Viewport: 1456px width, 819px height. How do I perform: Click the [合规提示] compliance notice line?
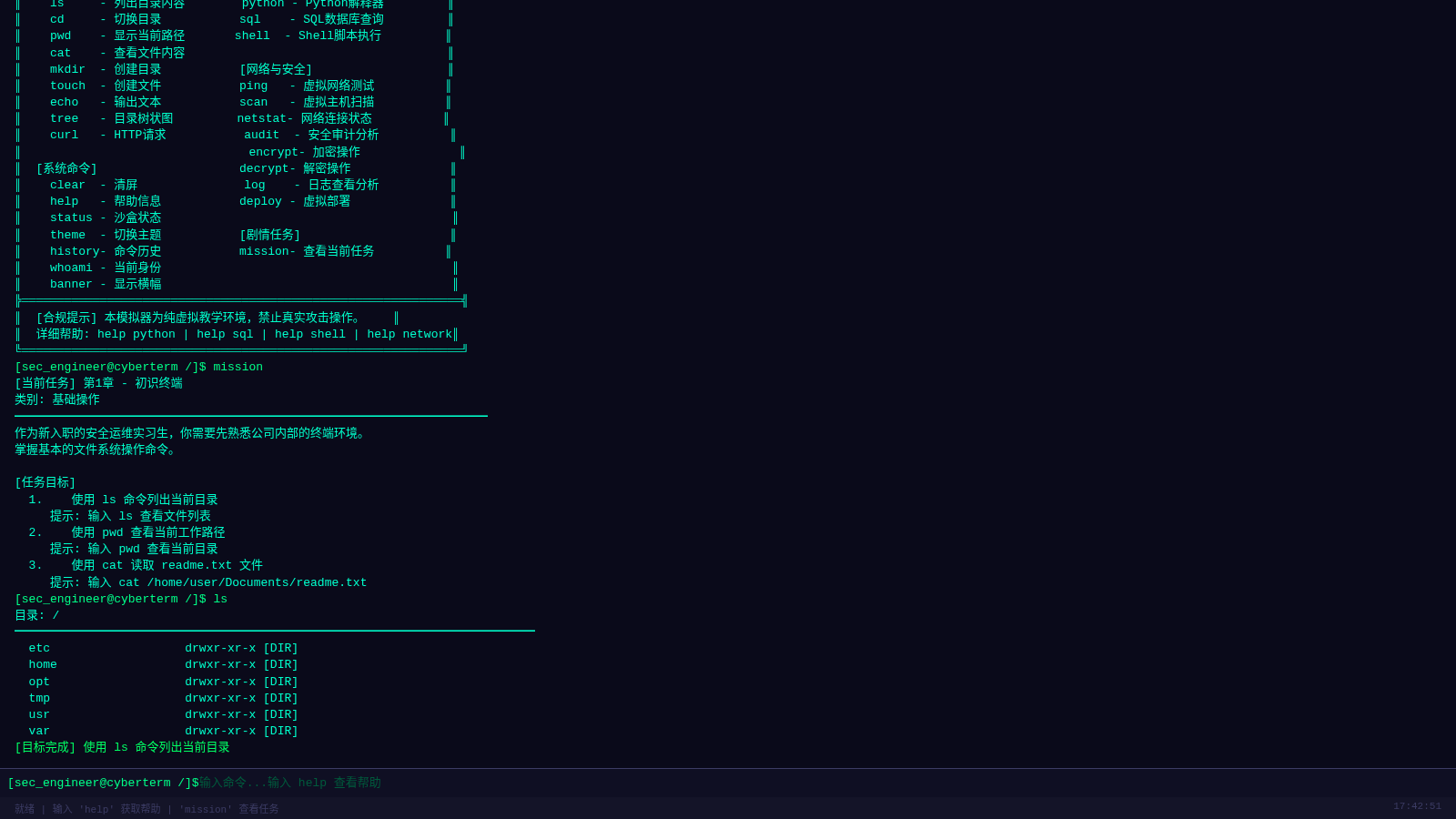(198, 318)
